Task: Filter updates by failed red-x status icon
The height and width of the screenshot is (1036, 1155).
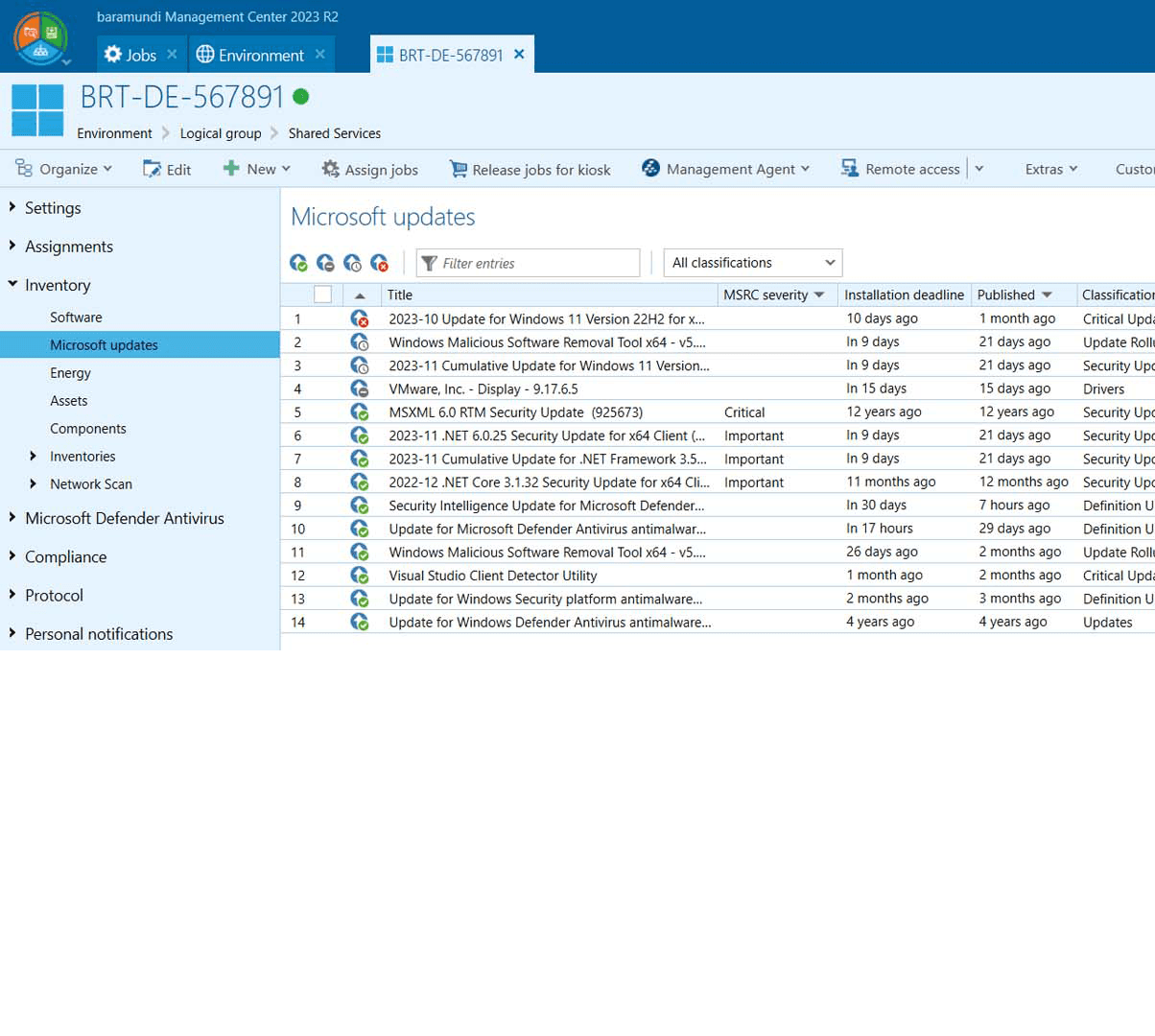Action: 379,263
